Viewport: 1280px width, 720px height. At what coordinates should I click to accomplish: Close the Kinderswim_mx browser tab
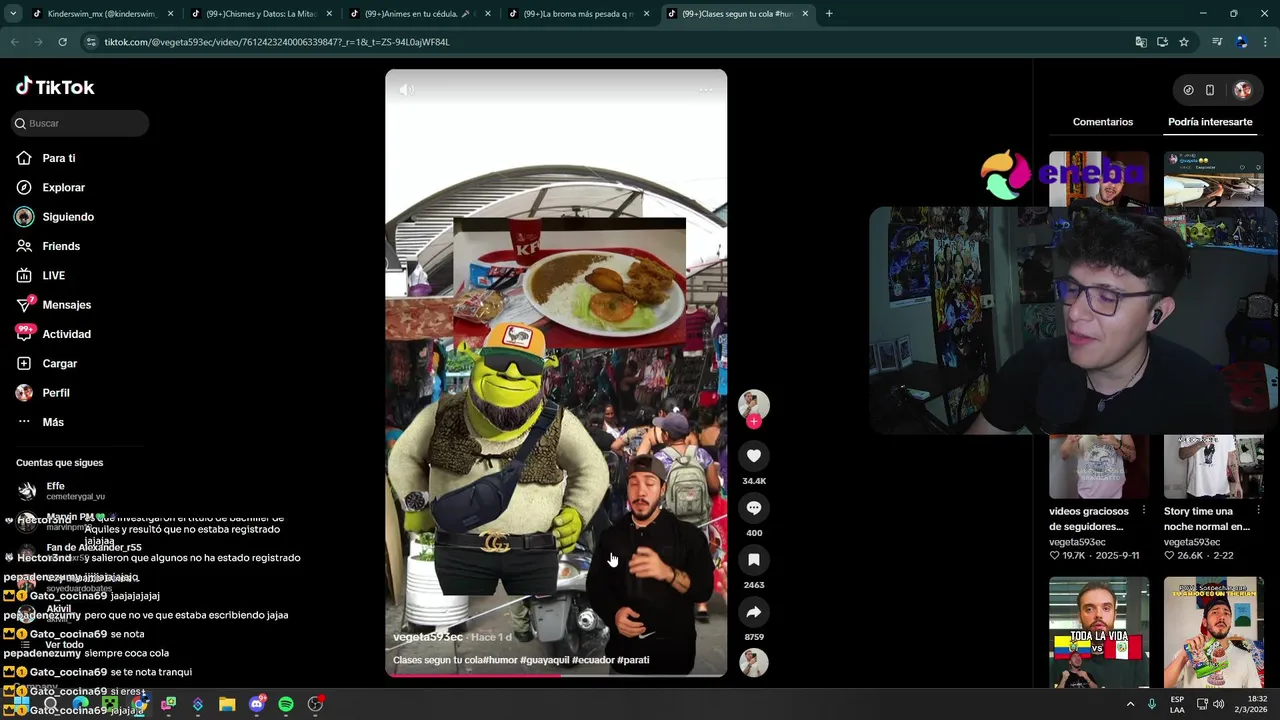[x=170, y=14]
